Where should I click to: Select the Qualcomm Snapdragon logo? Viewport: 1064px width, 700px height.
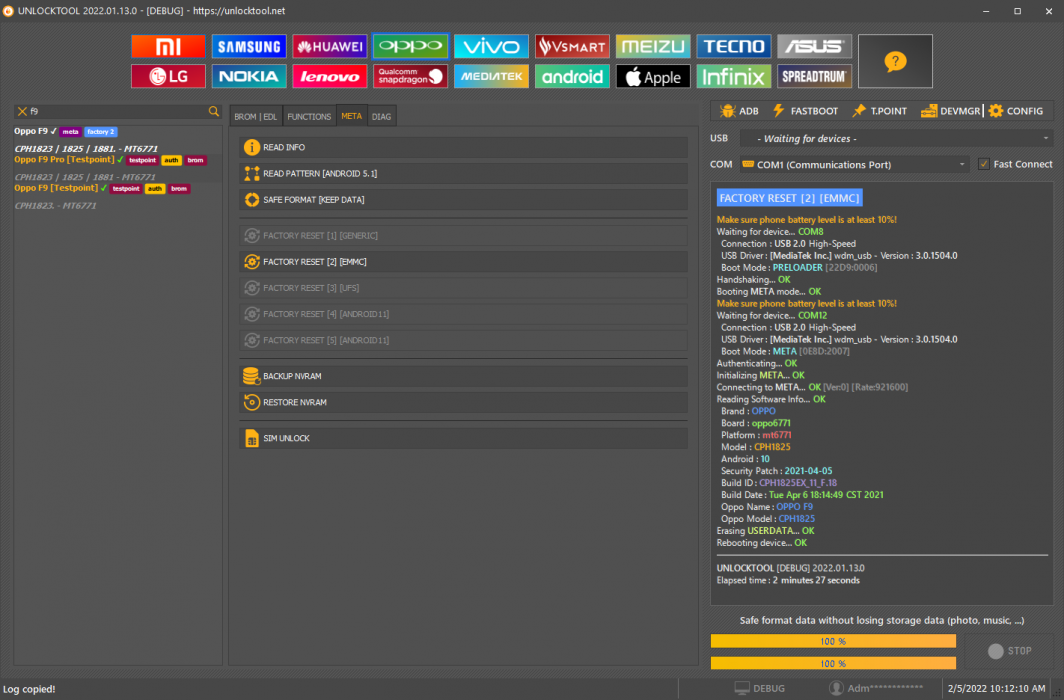(411, 77)
